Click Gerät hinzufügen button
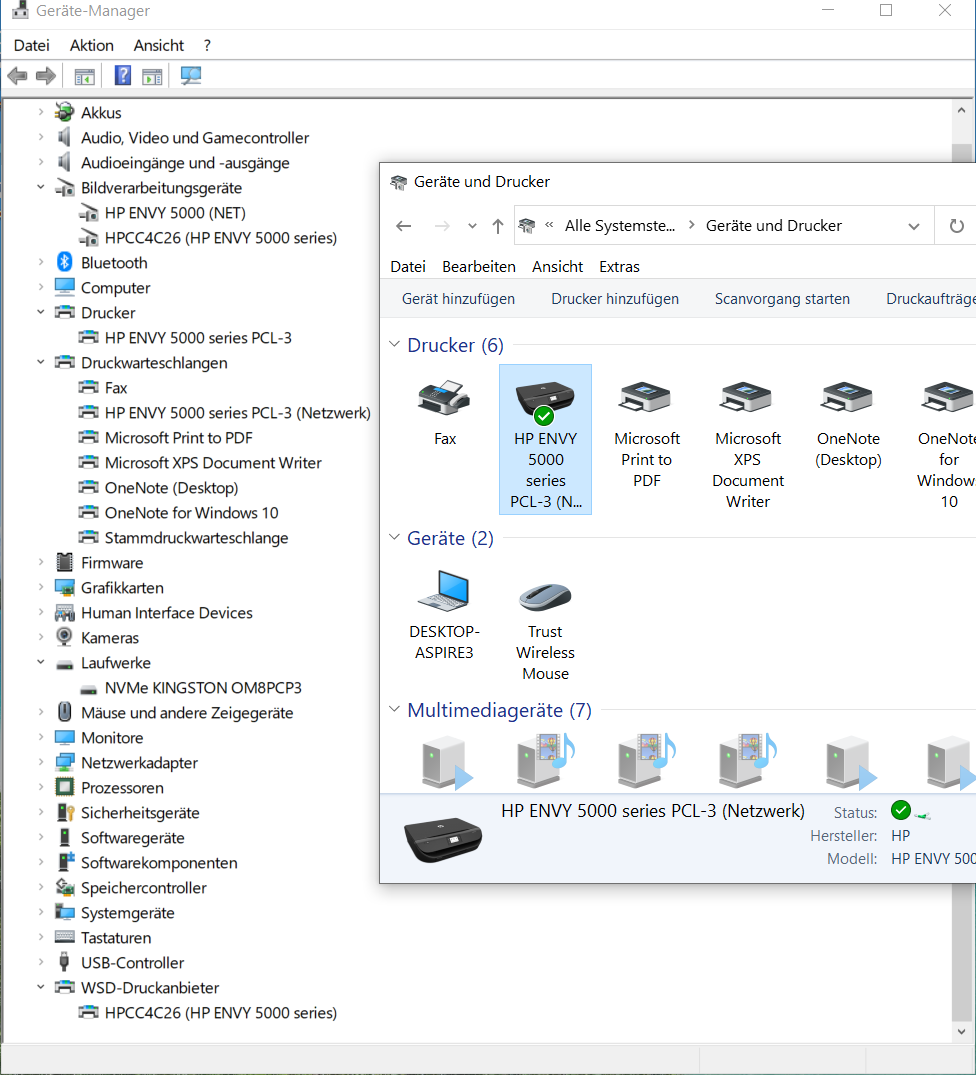Viewport: 976px width, 1075px height. [459, 299]
